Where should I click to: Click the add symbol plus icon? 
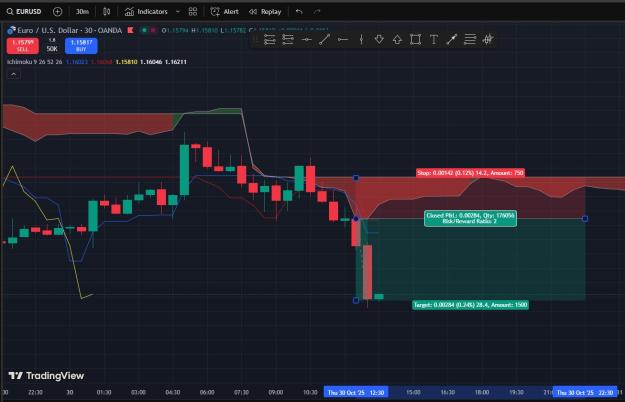coord(57,12)
